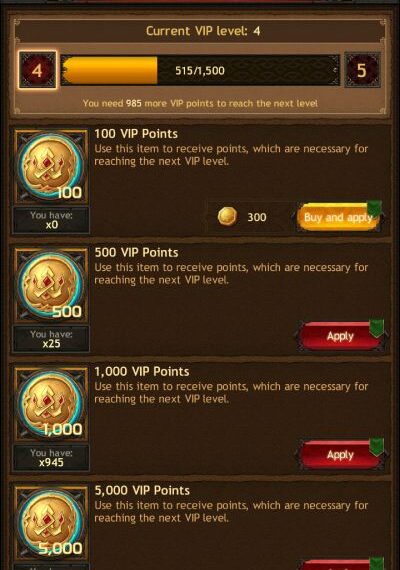Click the 300 gold price label
The image size is (400, 570).
click(257, 217)
